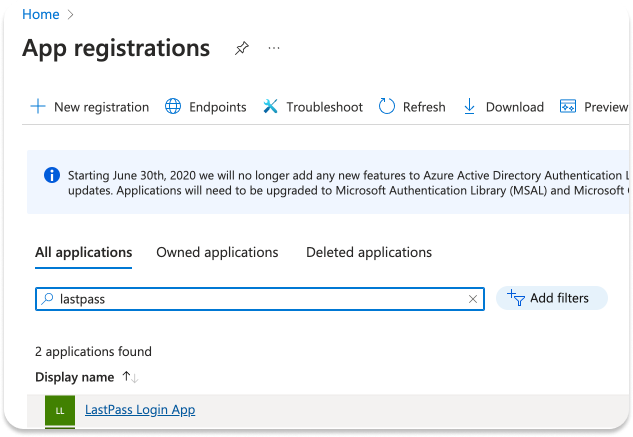The width and height of the screenshot is (633, 437).
Task: Click the Troubleshoot wrench icon
Action: [270, 107]
